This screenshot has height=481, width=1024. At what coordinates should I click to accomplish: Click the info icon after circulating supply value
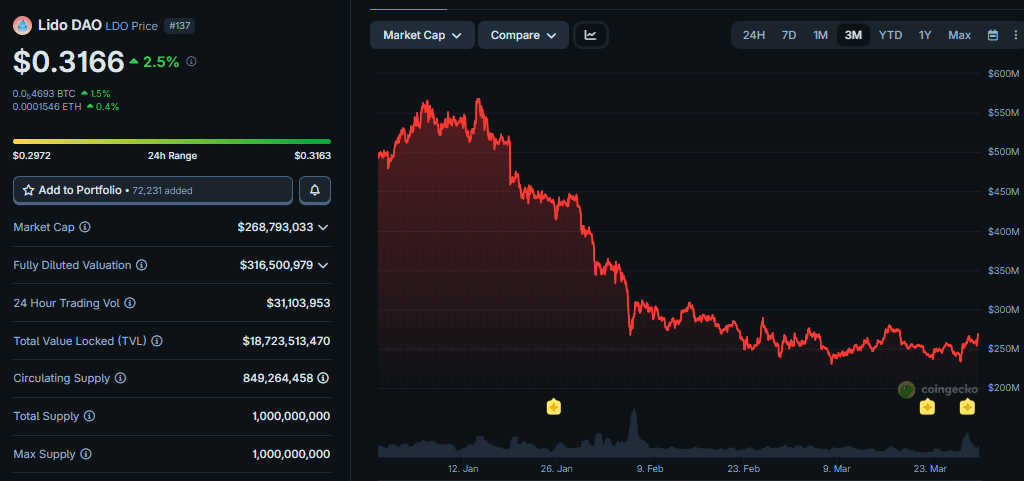(x=323, y=379)
